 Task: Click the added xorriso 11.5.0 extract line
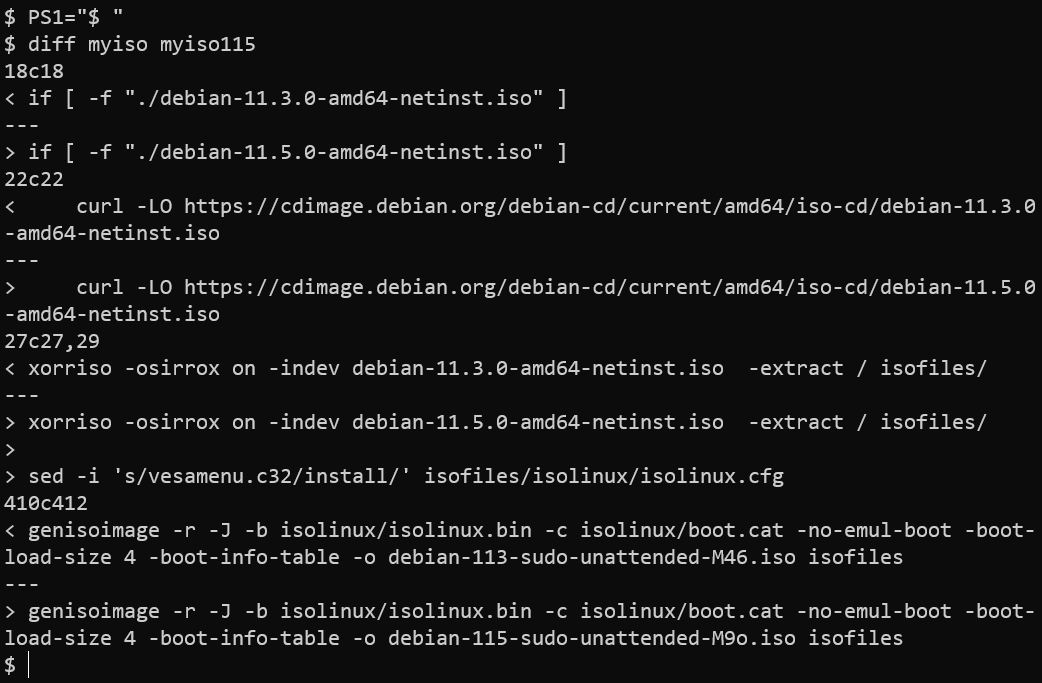point(496,423)
